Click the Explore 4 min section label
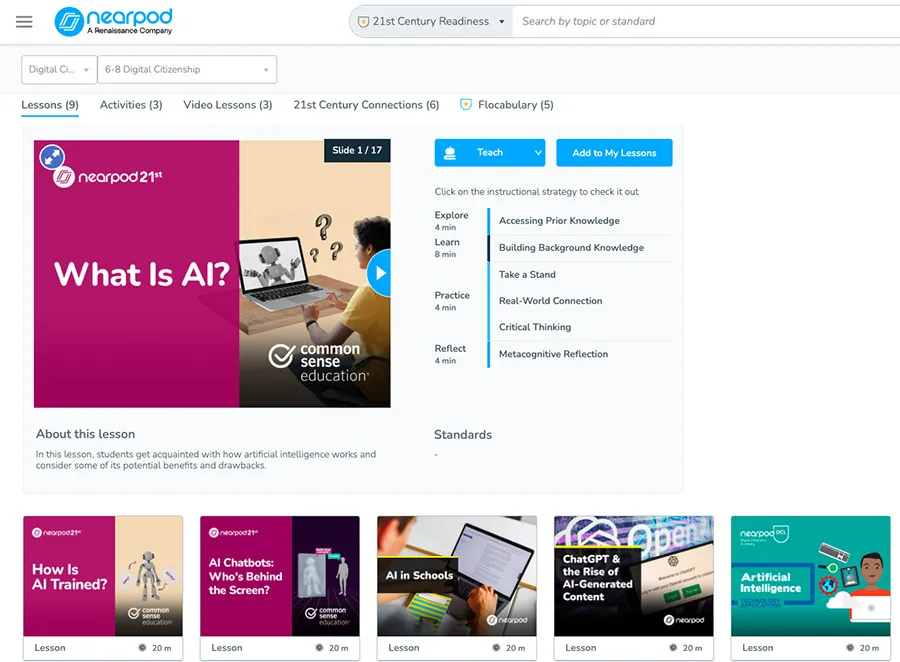 [452, 220]
